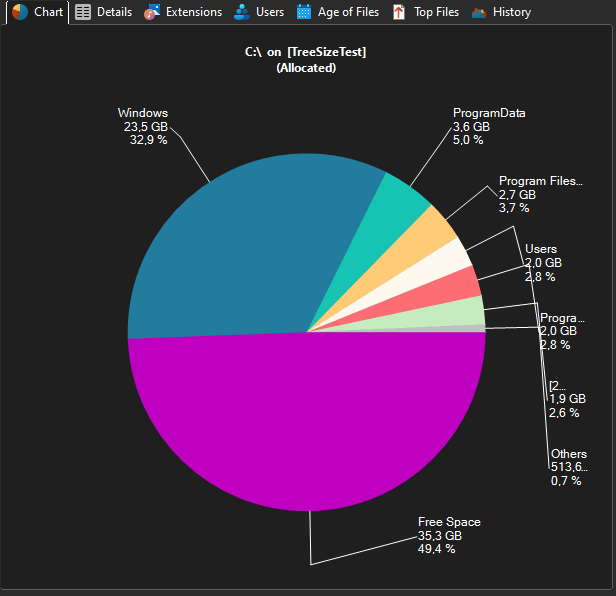Select the blue Windows pie slice
This screenshot has height=596, width=616.
click(x=240, y=250)
